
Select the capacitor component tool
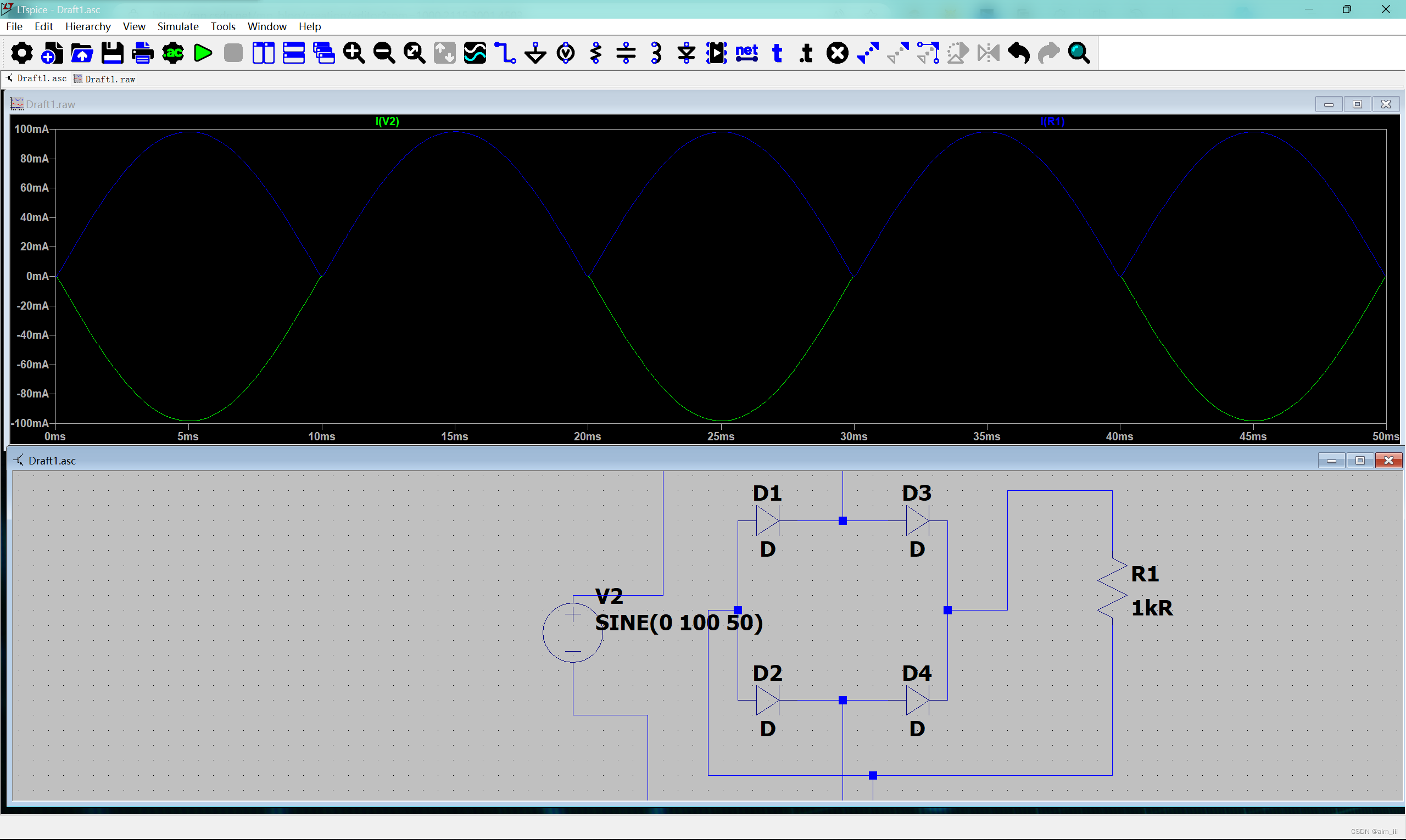pyautogui.click(x=626, y=53)
